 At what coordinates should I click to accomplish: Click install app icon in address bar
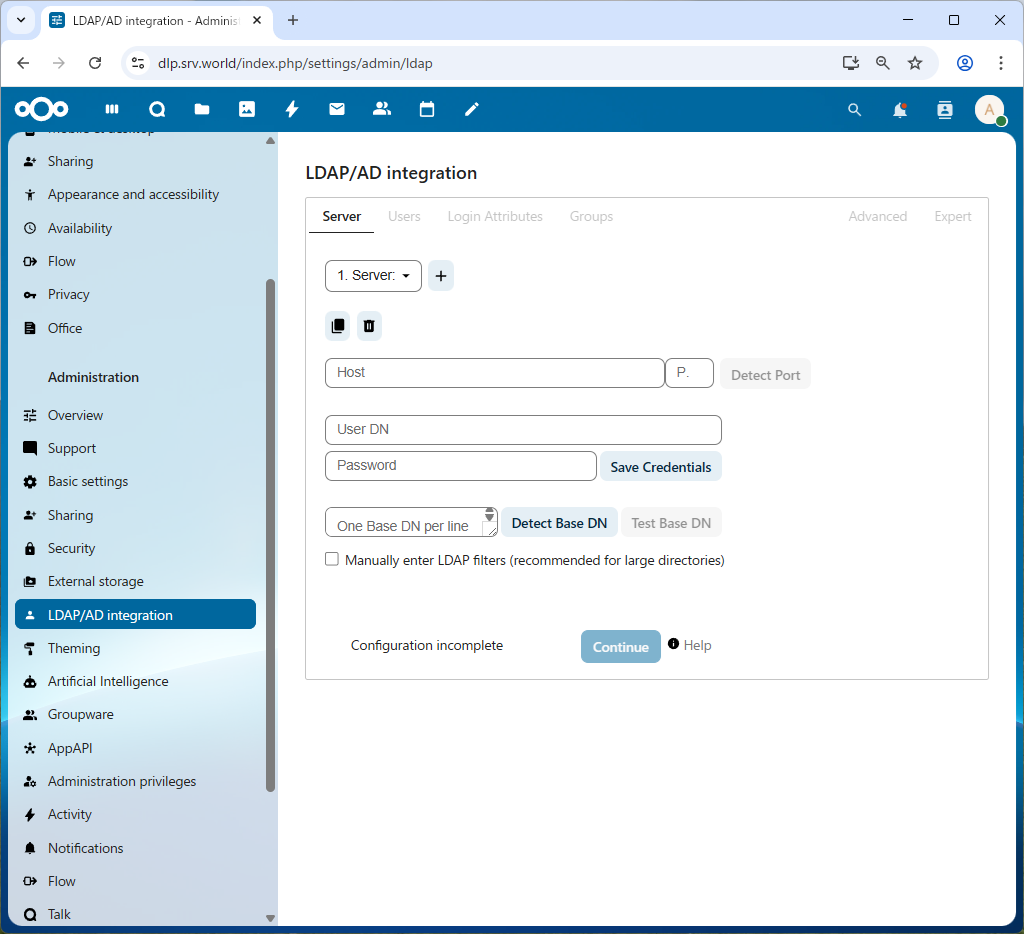click(850, 63)
